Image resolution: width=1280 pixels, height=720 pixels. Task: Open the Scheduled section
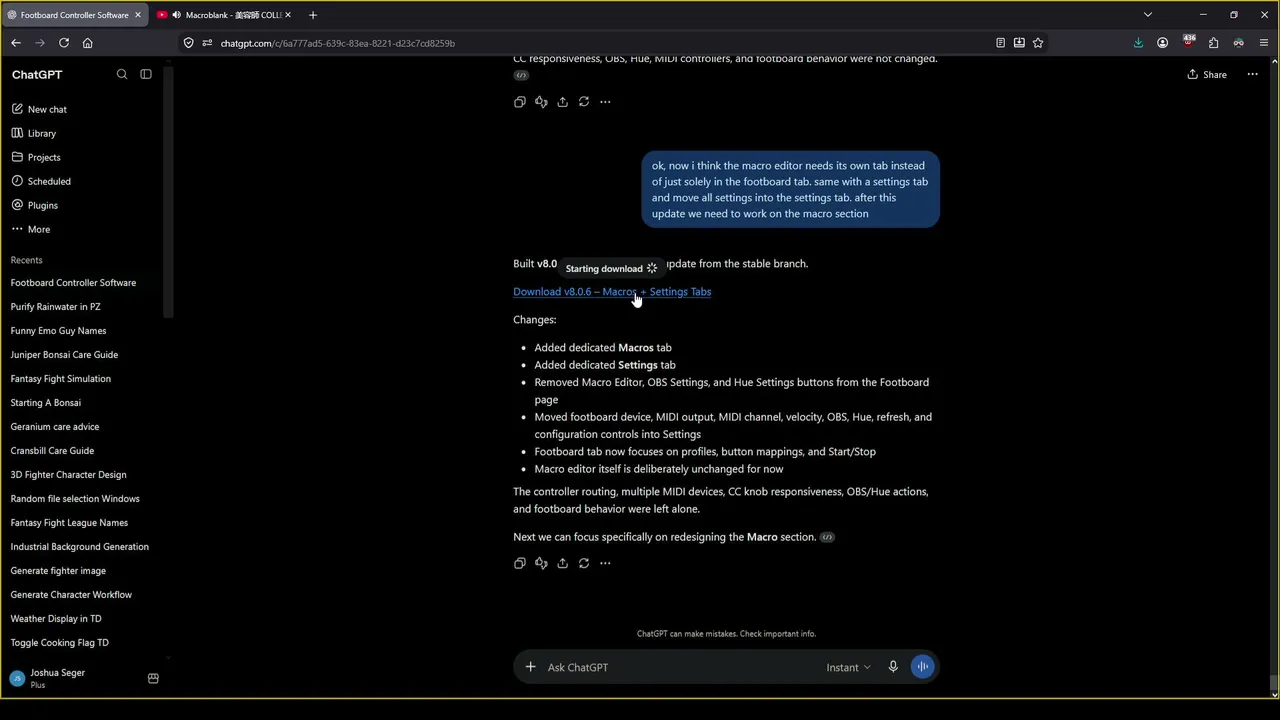(x=49, y=181)
